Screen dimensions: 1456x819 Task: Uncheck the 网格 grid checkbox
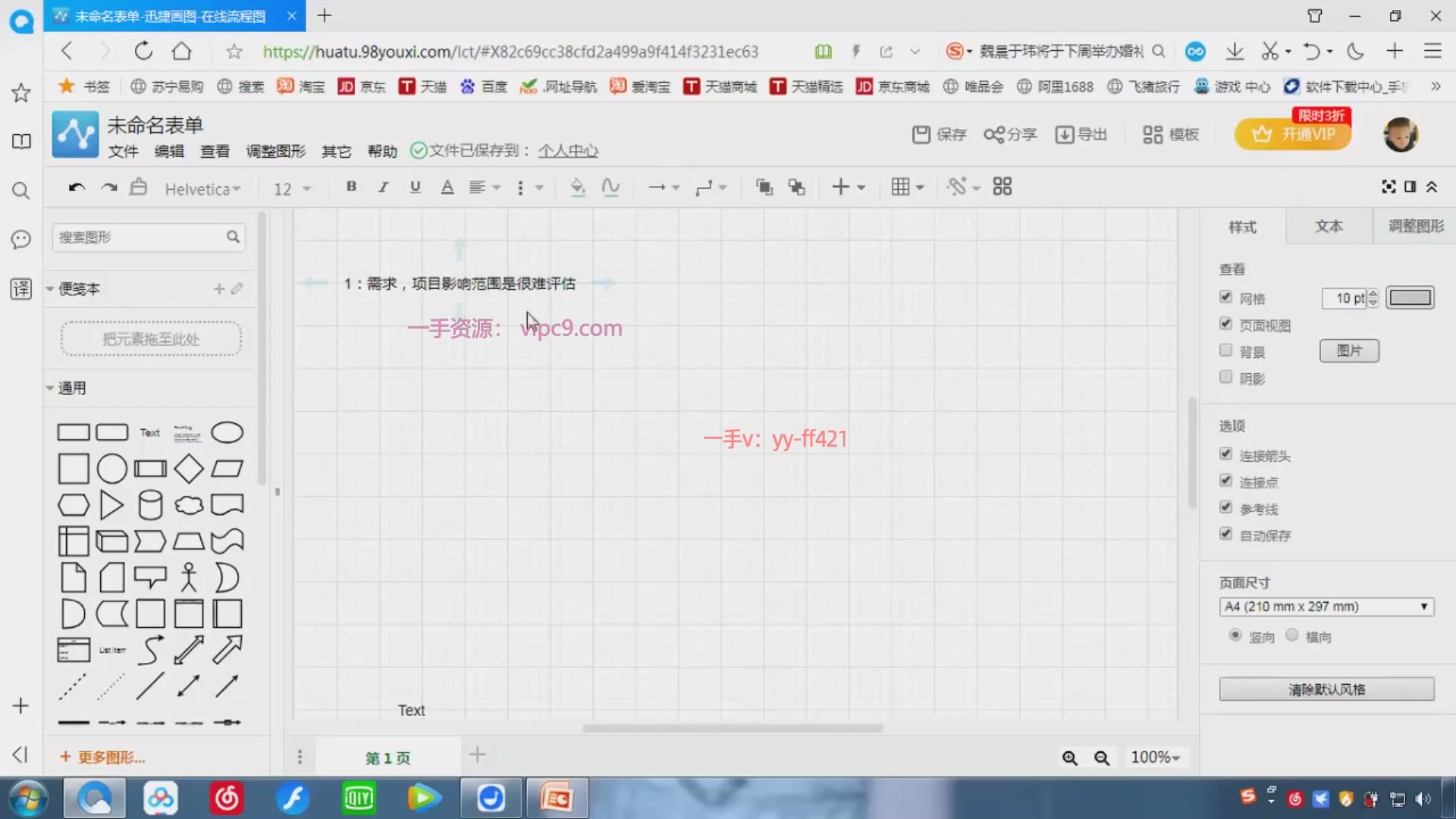[1225, 297]
